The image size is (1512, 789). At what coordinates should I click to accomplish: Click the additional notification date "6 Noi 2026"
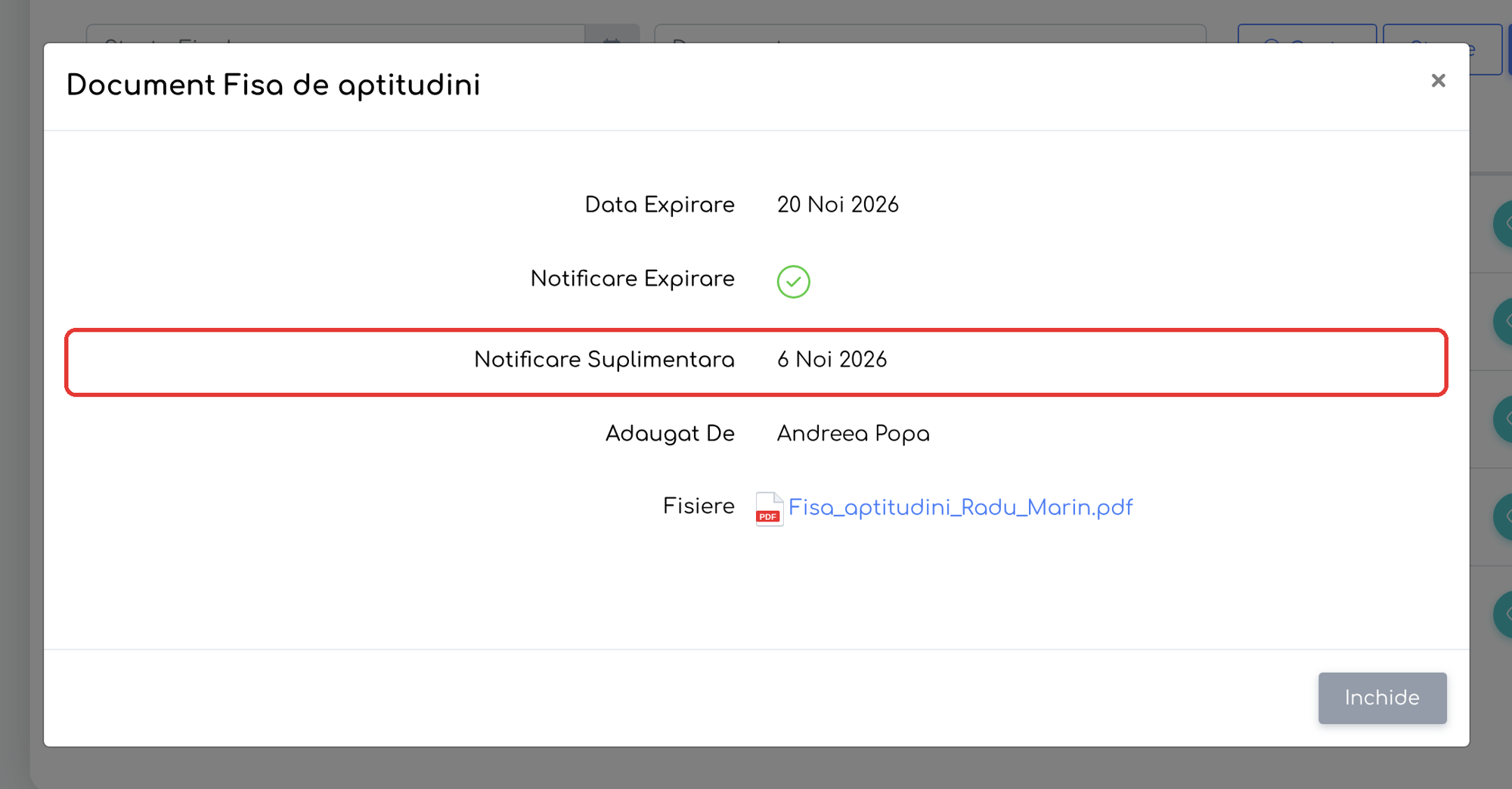832,360
